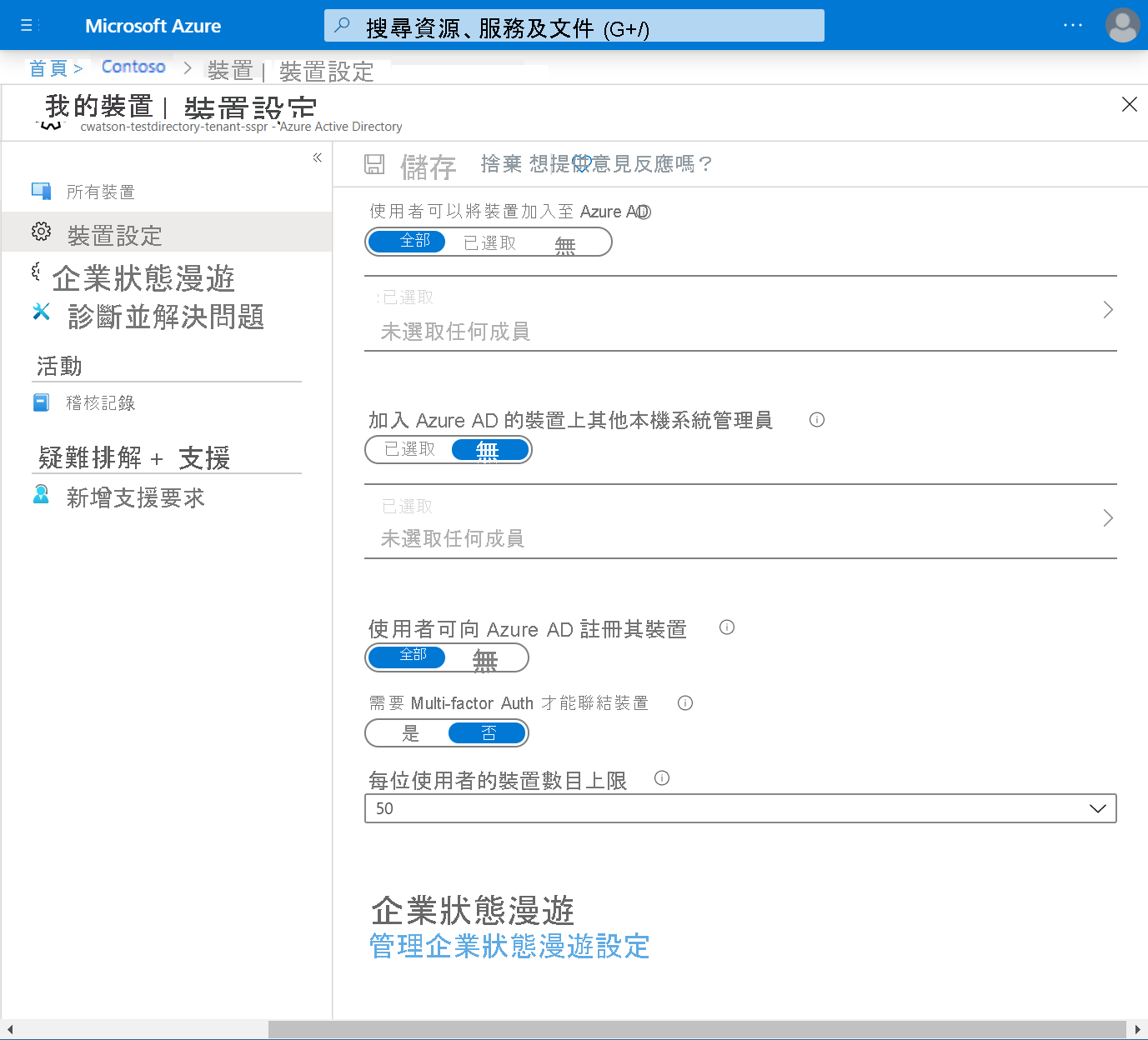Click 捨棄 to discard changes
The image size is (1148, 1040).
[x=501, y=164]
